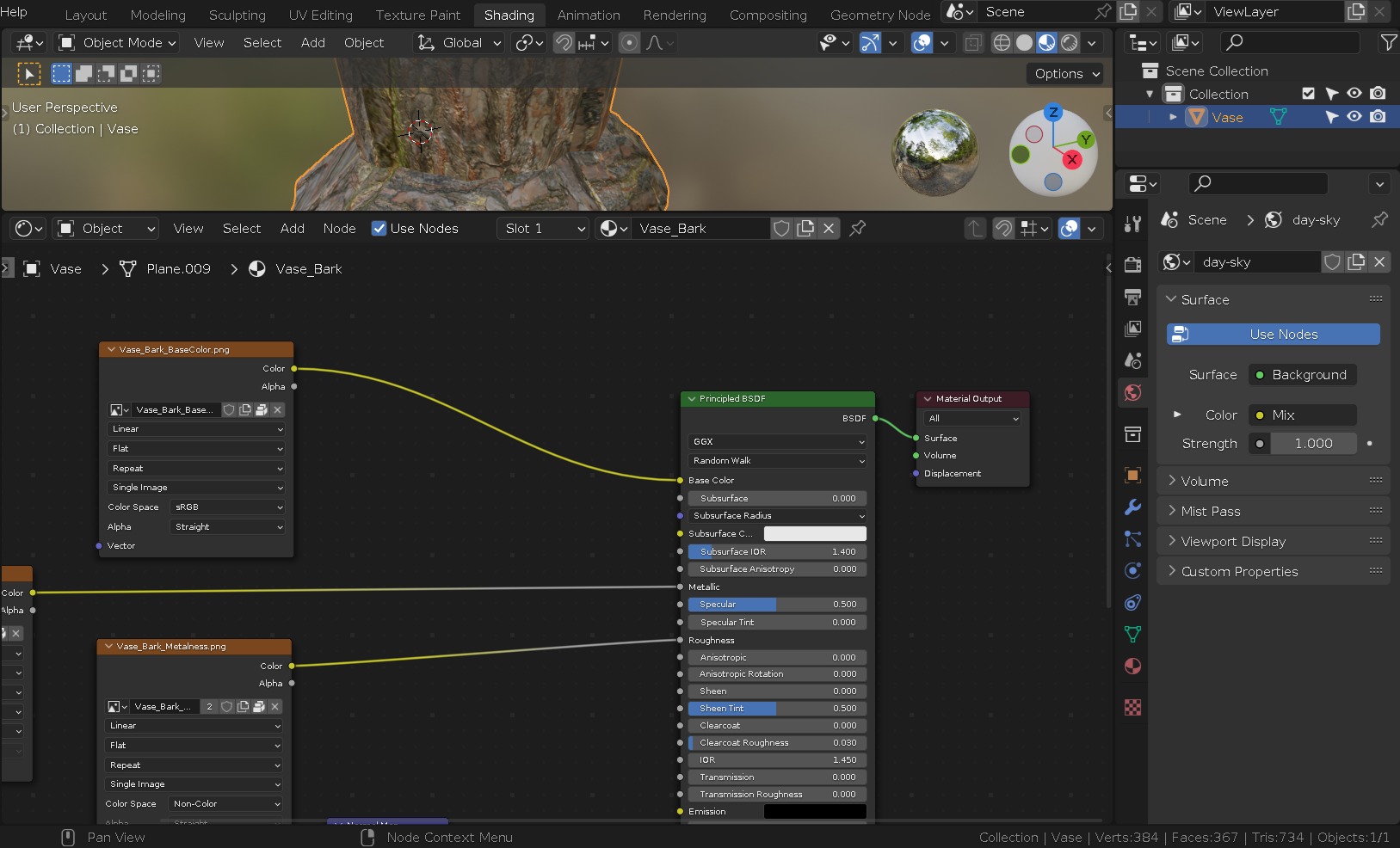The height and width of the screenshot is (848, 1400).
Task: Open the Modifiers wrench properties tab
Action: (1132, 507)
